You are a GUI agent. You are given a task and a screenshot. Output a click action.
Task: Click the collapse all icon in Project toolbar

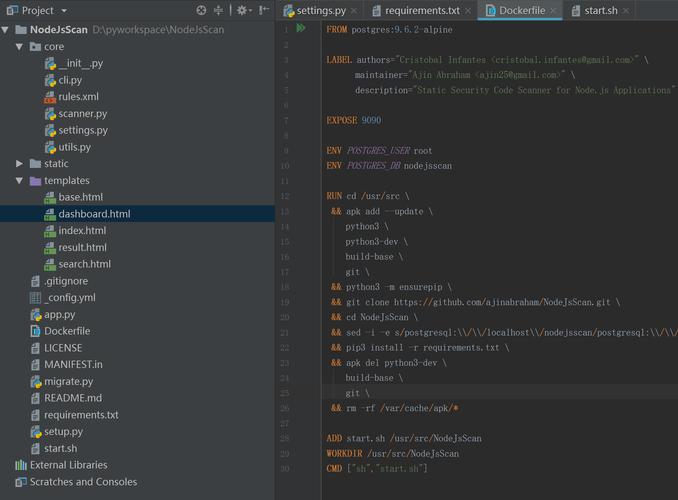[219, 10]
